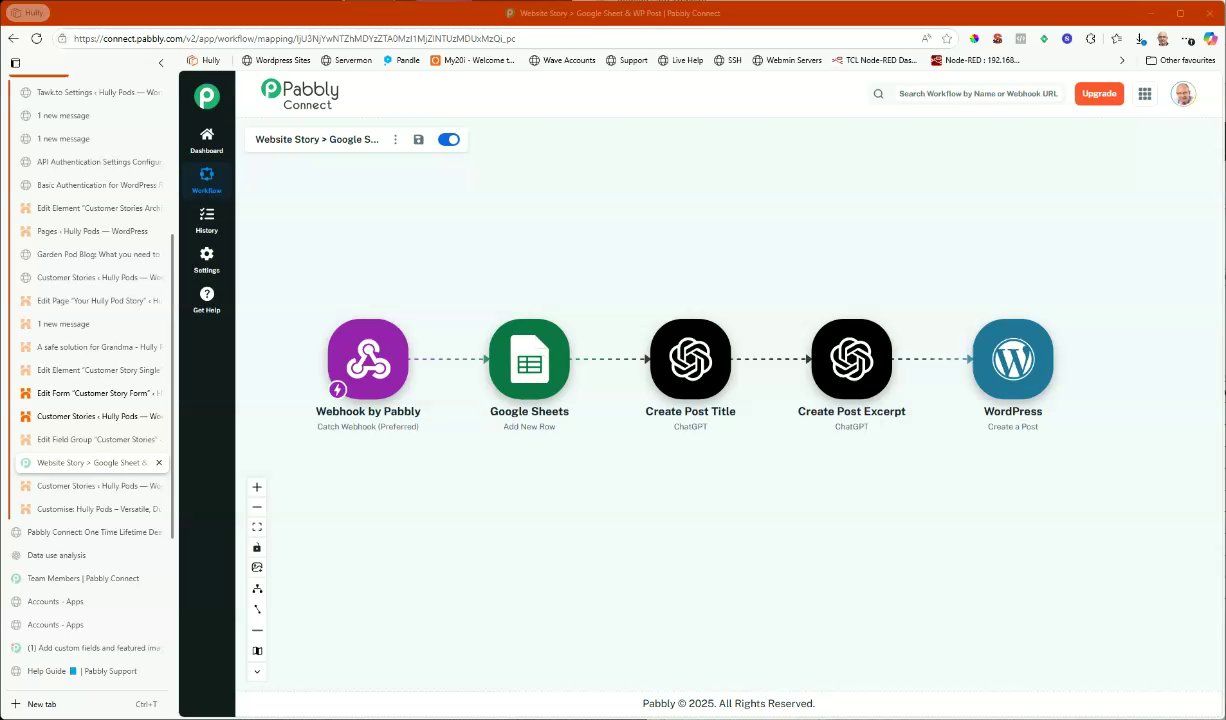1226x720 pixels.
Task: Switch workflow layout with the hierarchy icon
Action: coord(257,589)
